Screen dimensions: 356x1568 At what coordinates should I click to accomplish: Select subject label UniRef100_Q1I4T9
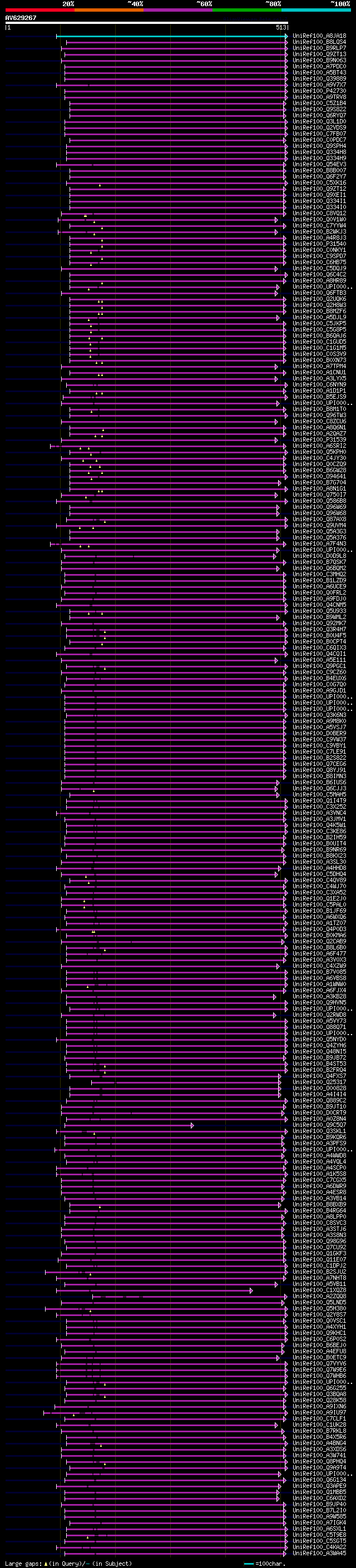pos(319,801)
